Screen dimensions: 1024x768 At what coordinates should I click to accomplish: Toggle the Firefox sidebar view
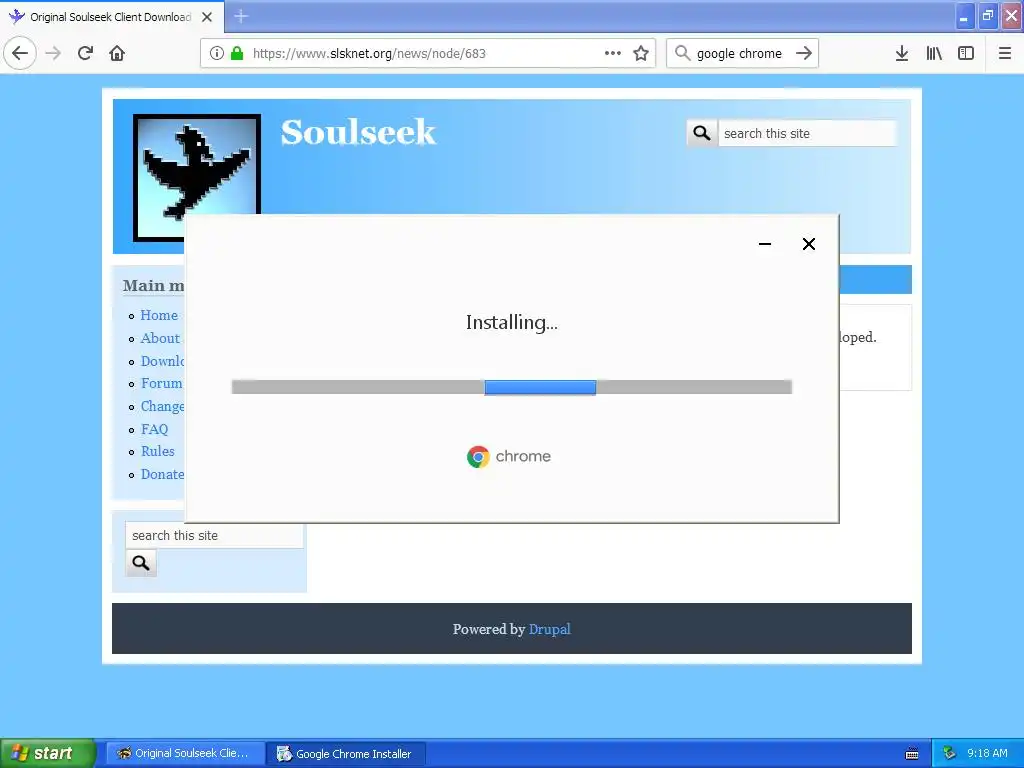[966, 53]
